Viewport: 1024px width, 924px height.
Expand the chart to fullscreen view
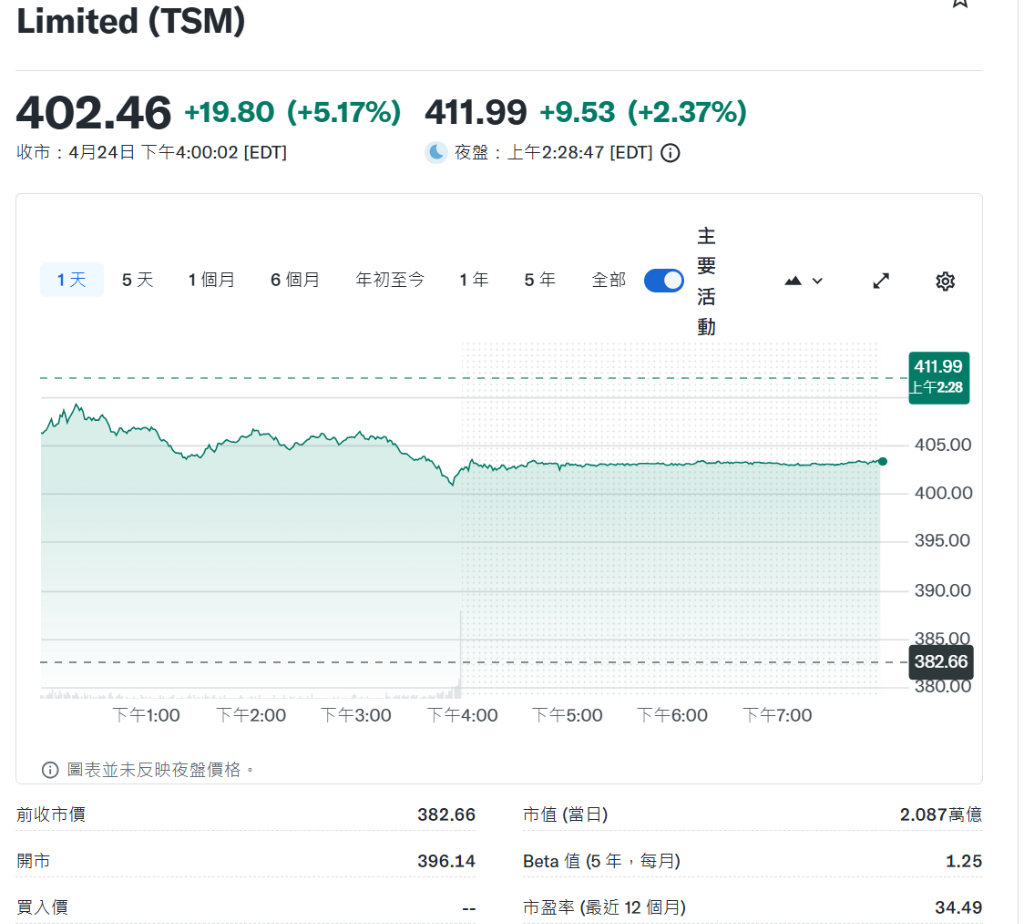[x=880, y=281]
